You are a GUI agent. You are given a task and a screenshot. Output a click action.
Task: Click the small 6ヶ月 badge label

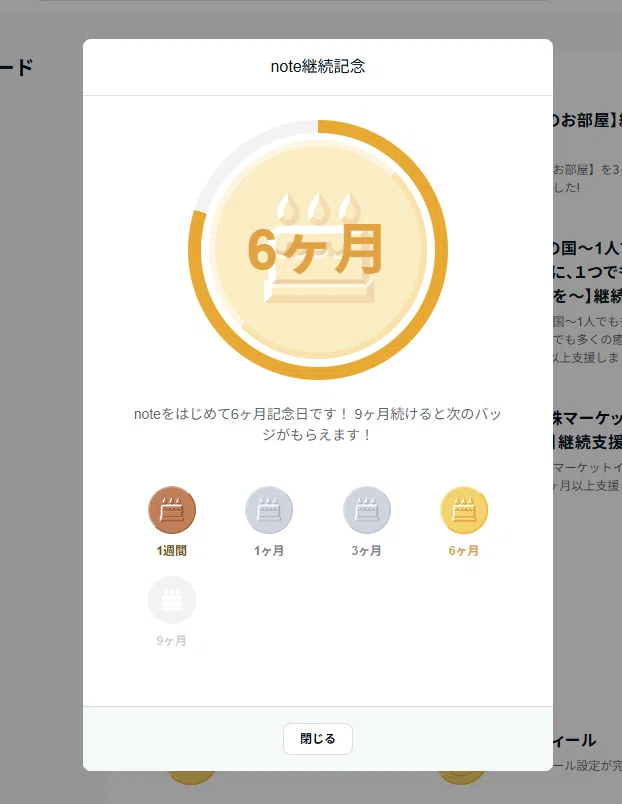point(464,551)
